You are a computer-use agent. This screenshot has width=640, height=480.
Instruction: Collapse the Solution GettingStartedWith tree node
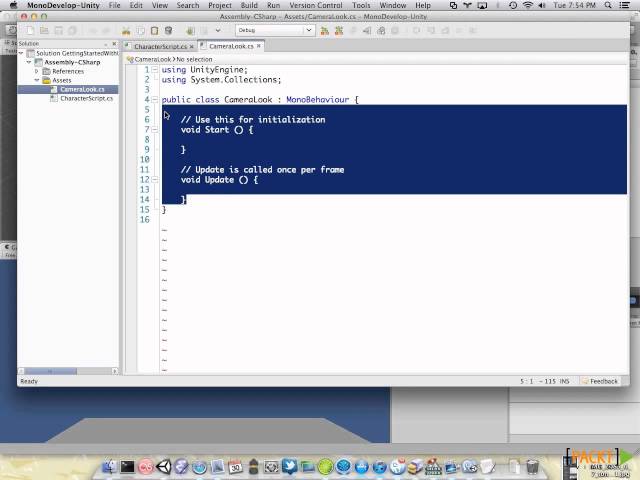pos(21,53)
